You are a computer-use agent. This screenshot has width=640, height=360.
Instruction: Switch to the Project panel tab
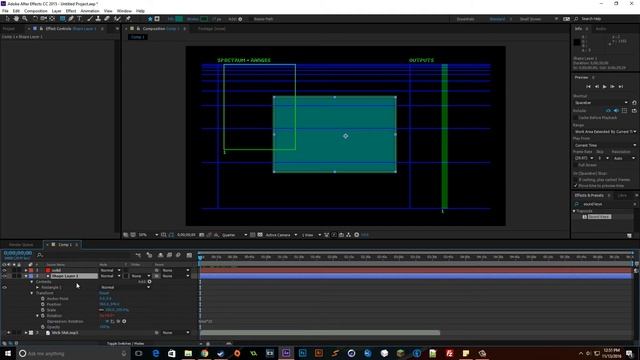pyautogui.click(x=9, y=29)
